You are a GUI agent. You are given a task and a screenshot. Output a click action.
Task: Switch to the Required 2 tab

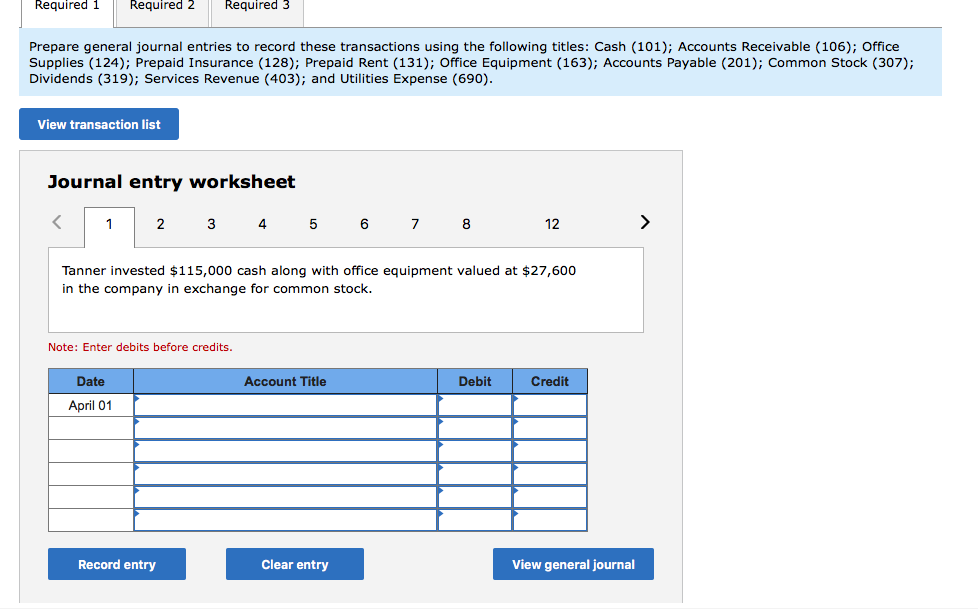click(161, 8)
